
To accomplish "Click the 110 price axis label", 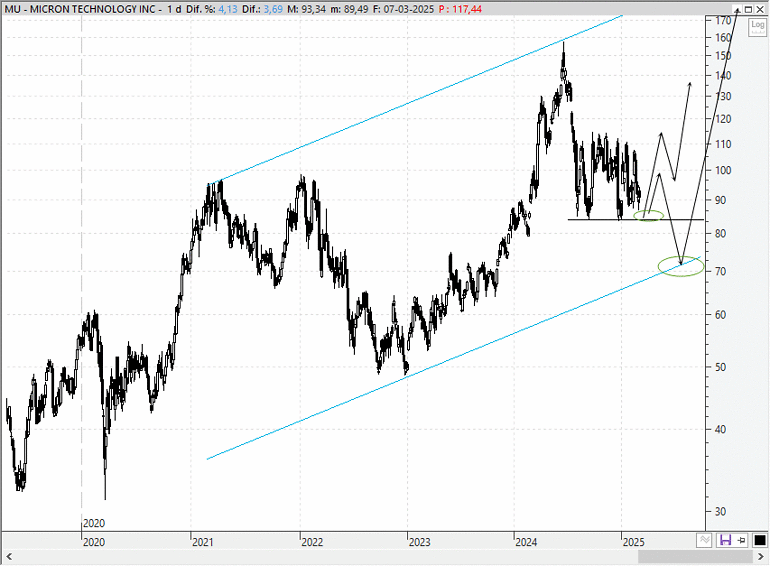I will [723, 144].
